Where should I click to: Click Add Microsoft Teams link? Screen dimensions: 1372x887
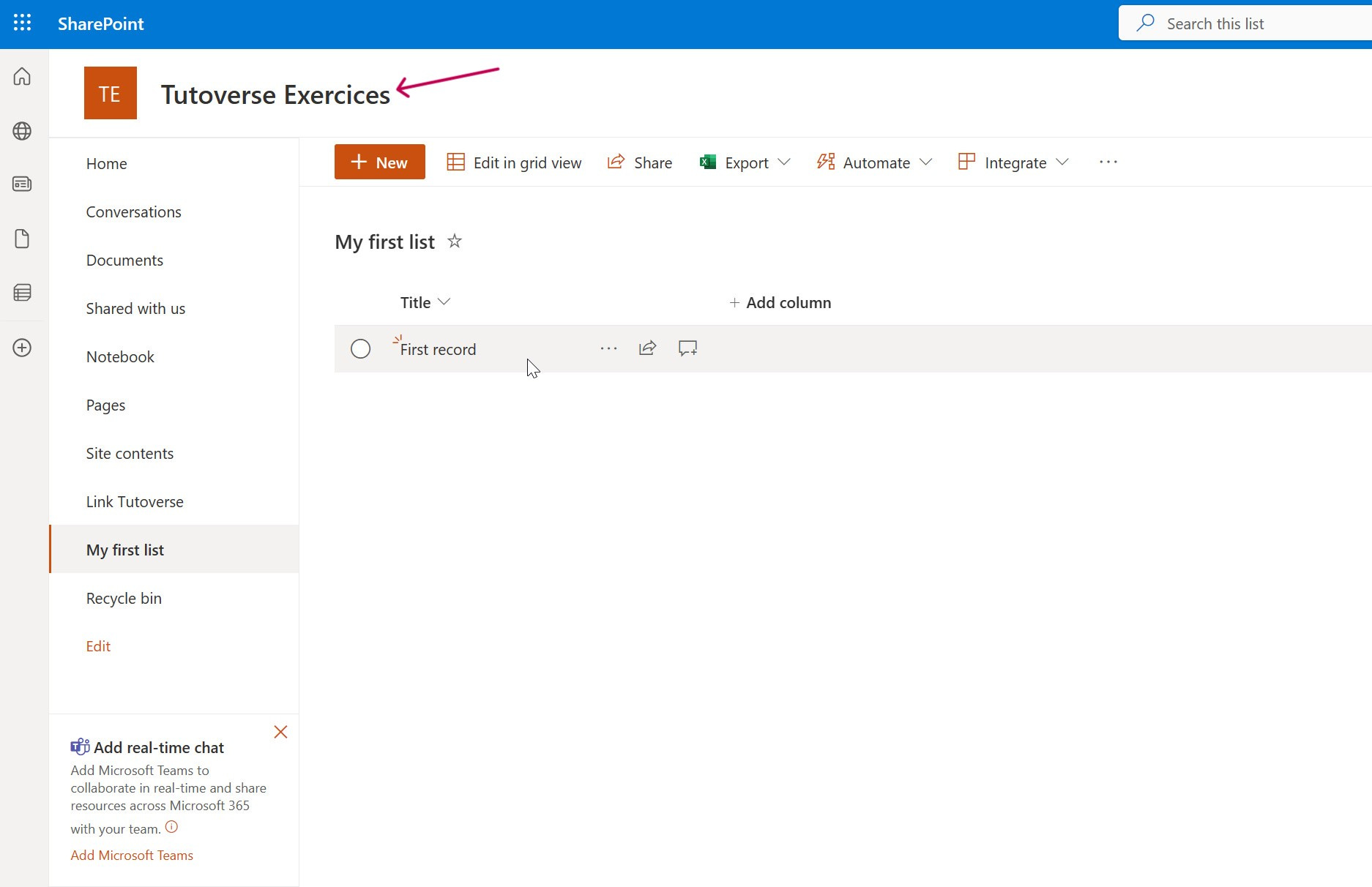coord(132,856)
